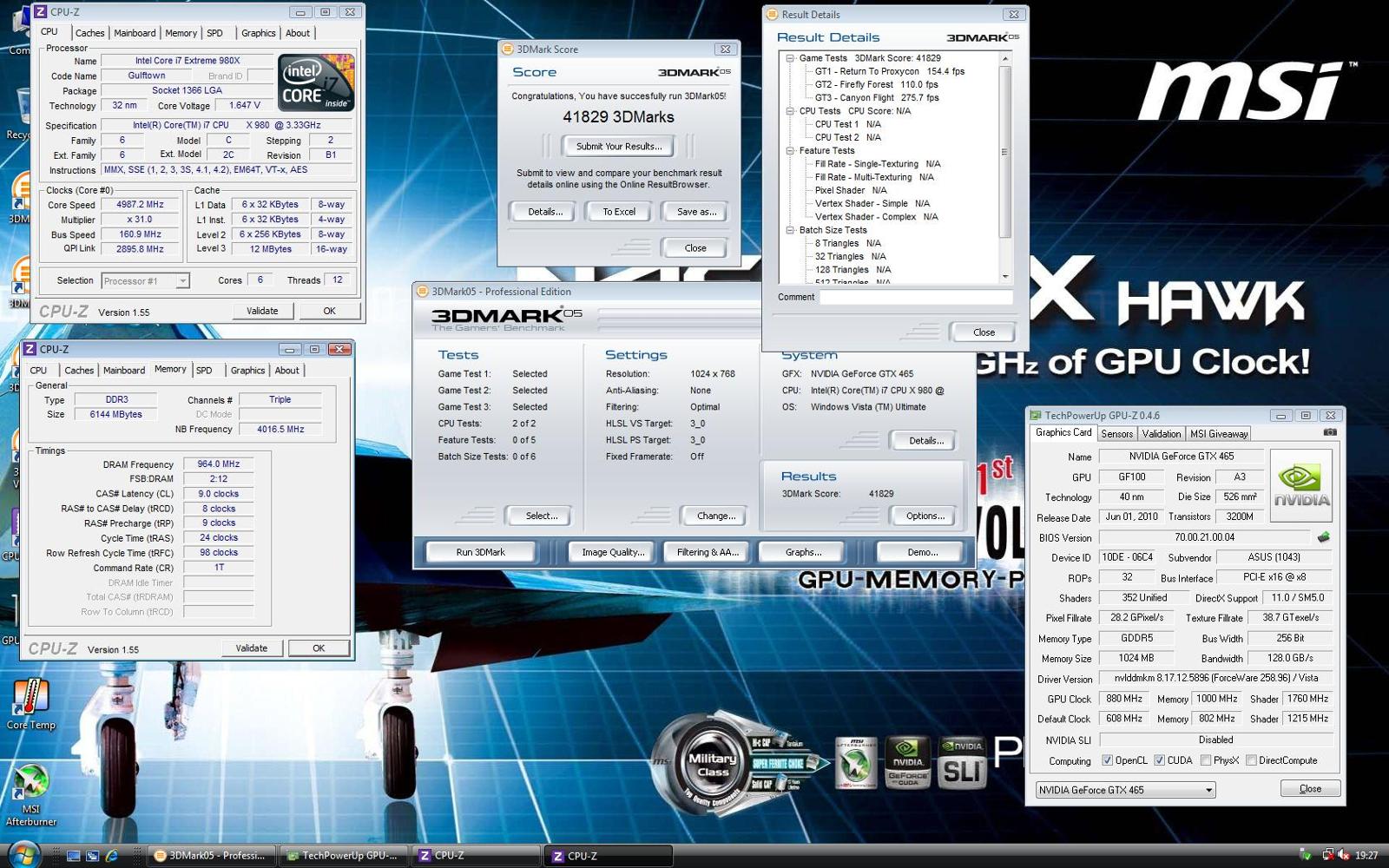Click the Demo... button in 3DMark05

pyautogui.click(x=922, y=552)
